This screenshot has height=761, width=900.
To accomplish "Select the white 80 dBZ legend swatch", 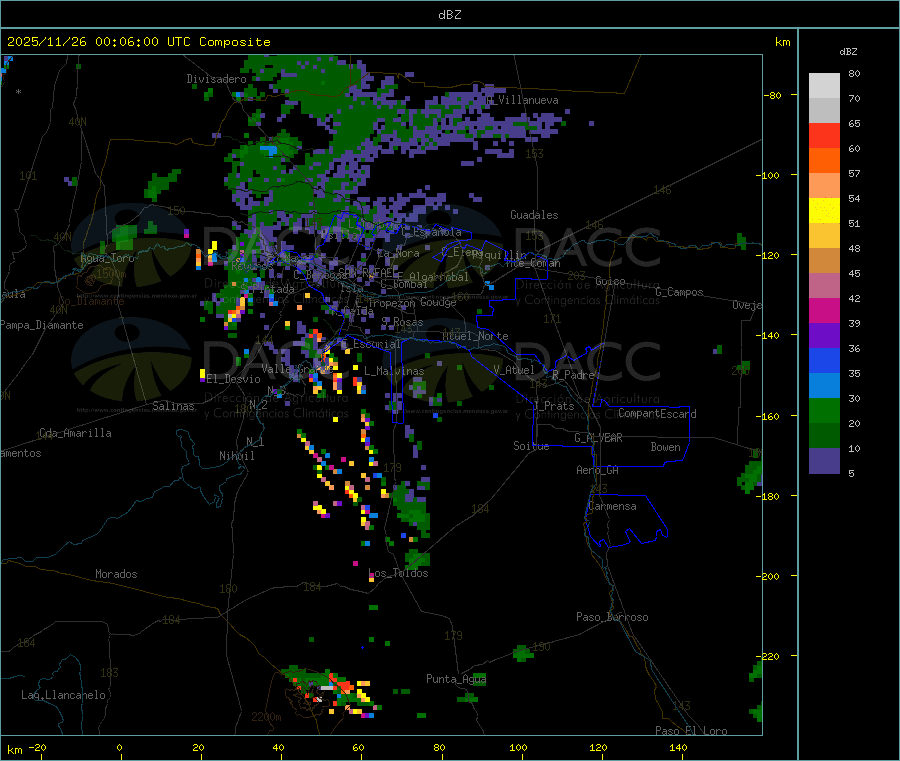I will (824, 86).
